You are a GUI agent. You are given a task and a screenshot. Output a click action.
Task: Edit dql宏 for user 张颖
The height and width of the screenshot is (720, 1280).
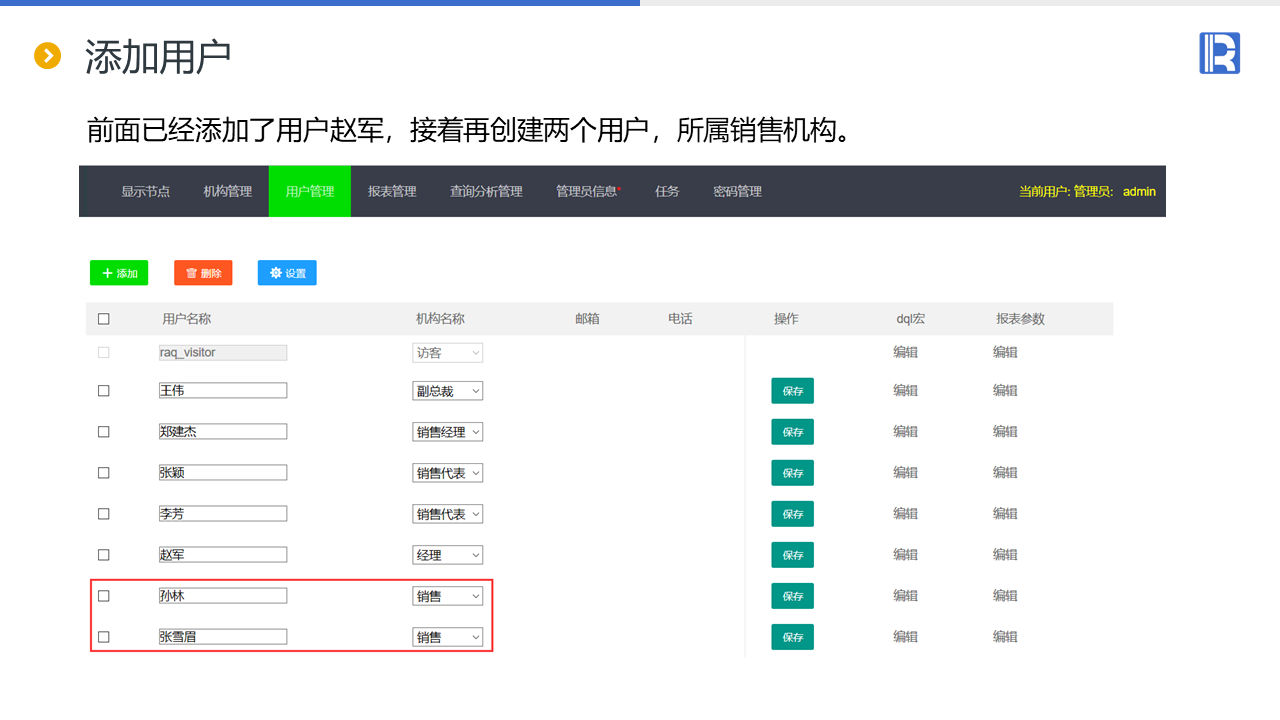(906, 472)
